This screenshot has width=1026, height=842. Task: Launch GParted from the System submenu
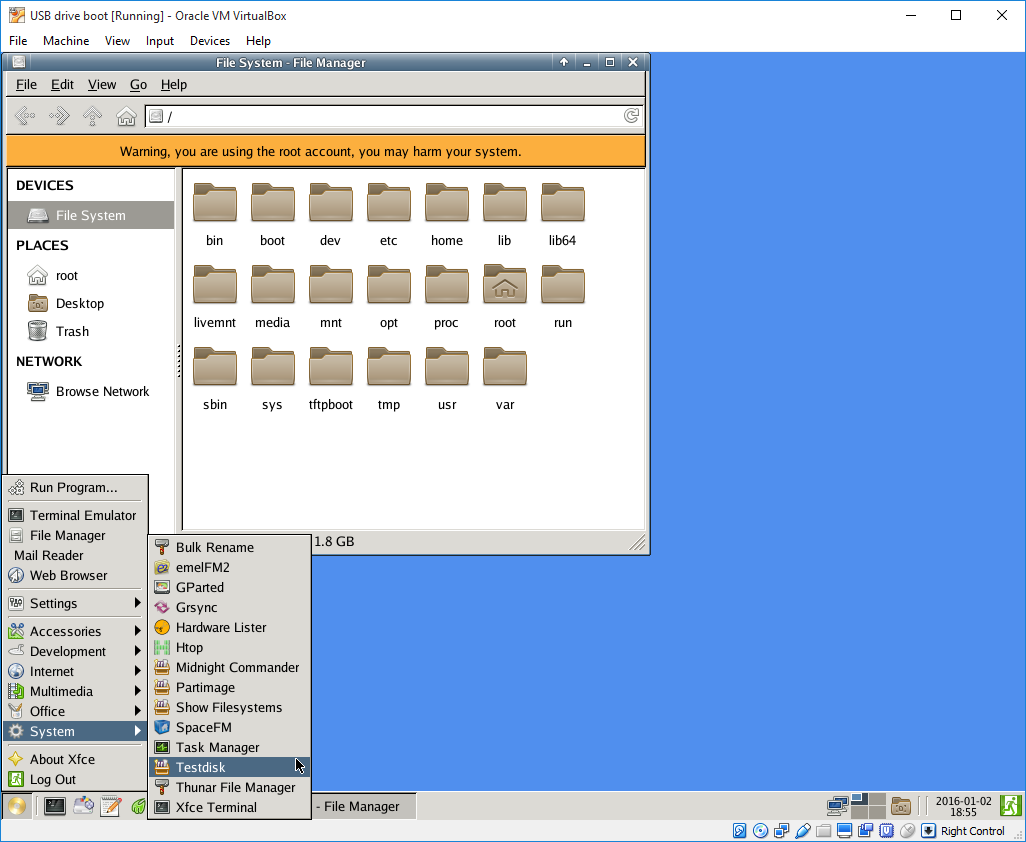(229, 588)
